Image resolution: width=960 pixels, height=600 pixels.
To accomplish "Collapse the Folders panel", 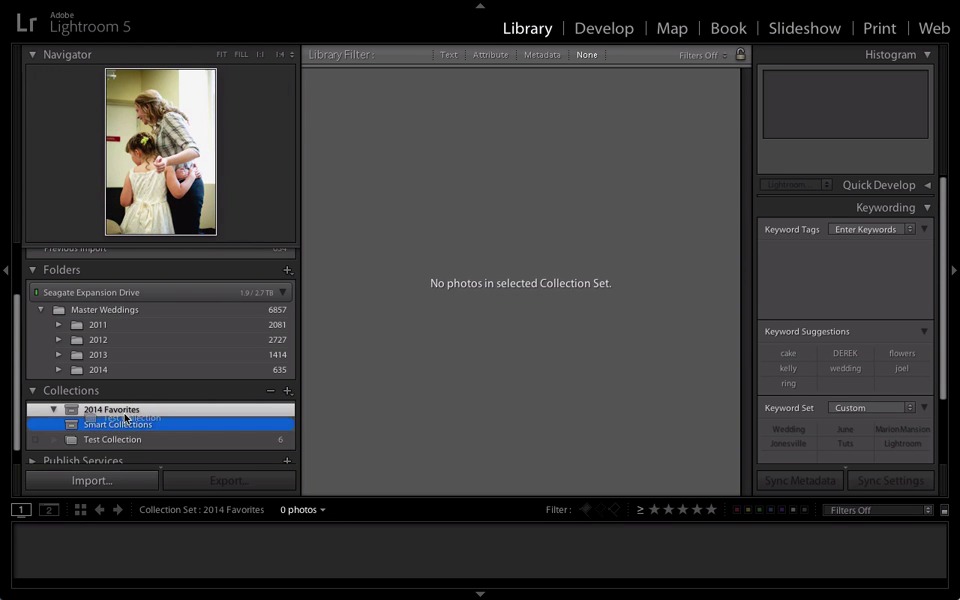I will coord(32,270).
